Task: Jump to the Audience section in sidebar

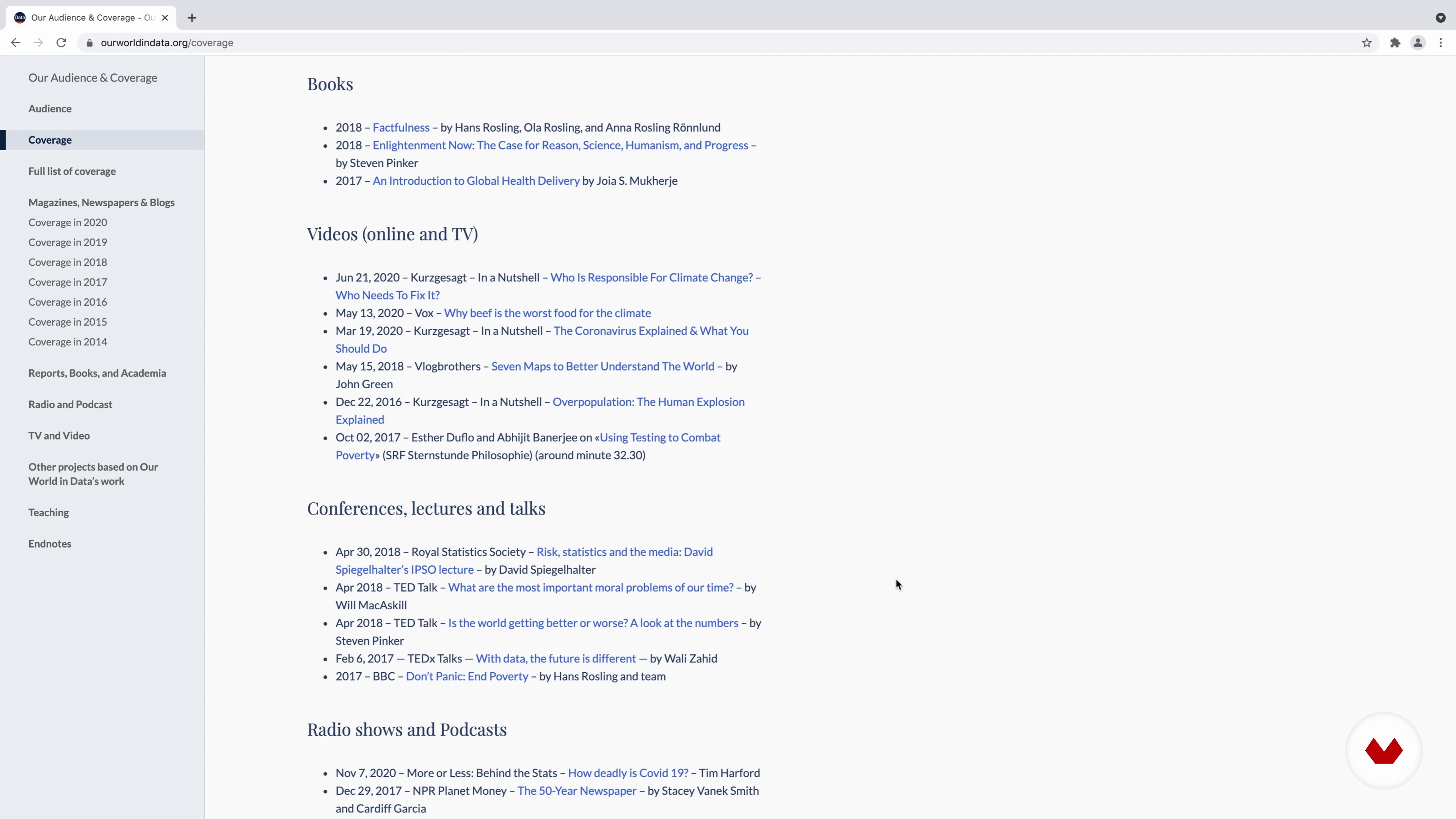Action: point(50,108)
